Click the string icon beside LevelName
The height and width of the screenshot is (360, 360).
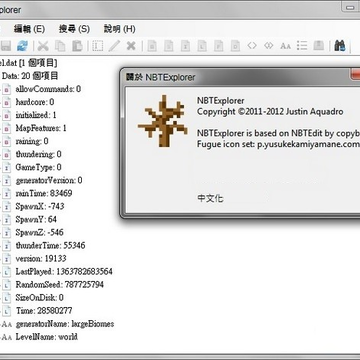point(6,337)
